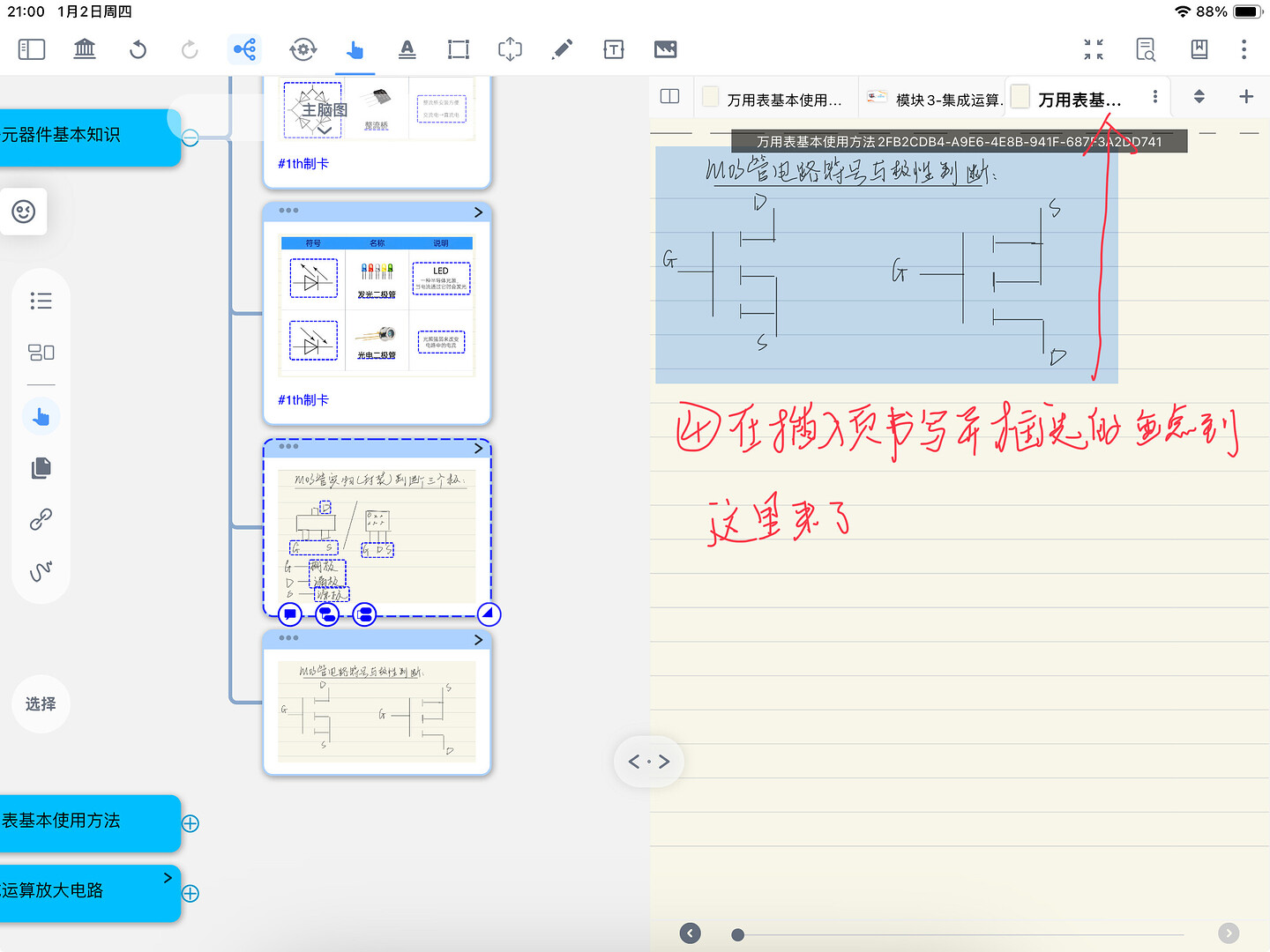Expand the 运算放大电路 node with plus
1270x952 pixels.
(190, 893)
